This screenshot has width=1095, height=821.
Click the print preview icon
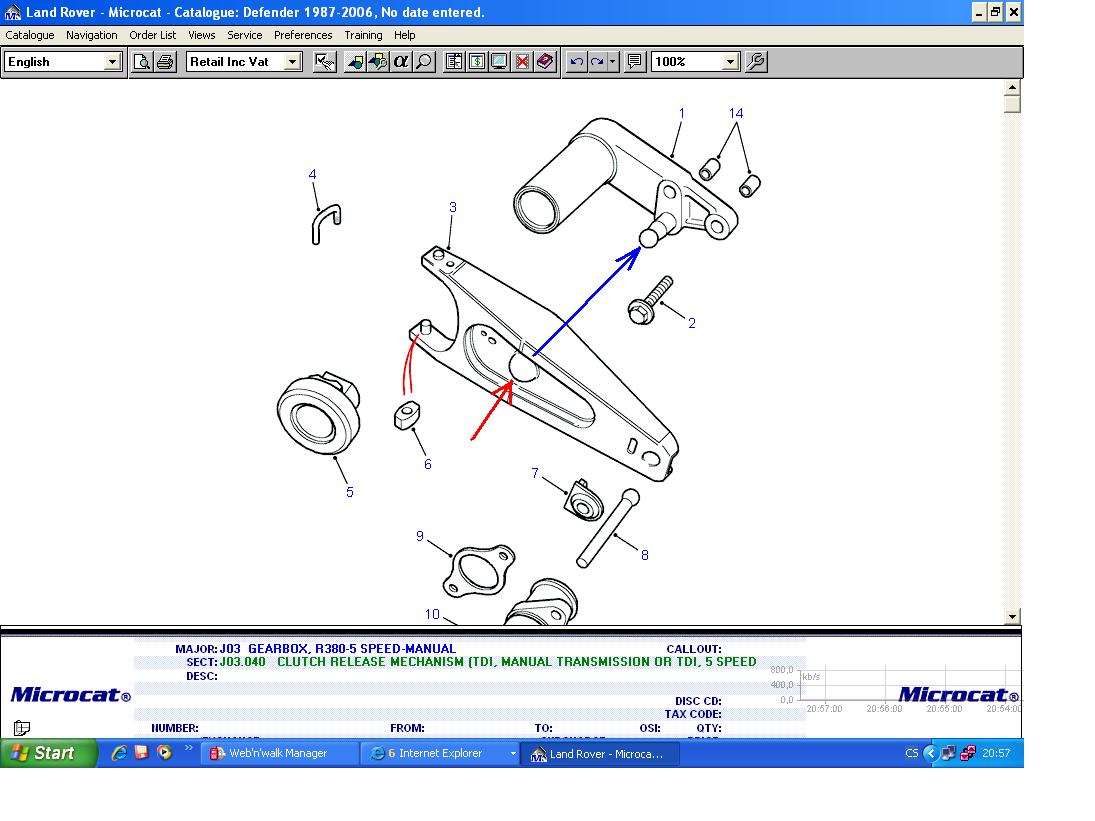click(142, 62)
